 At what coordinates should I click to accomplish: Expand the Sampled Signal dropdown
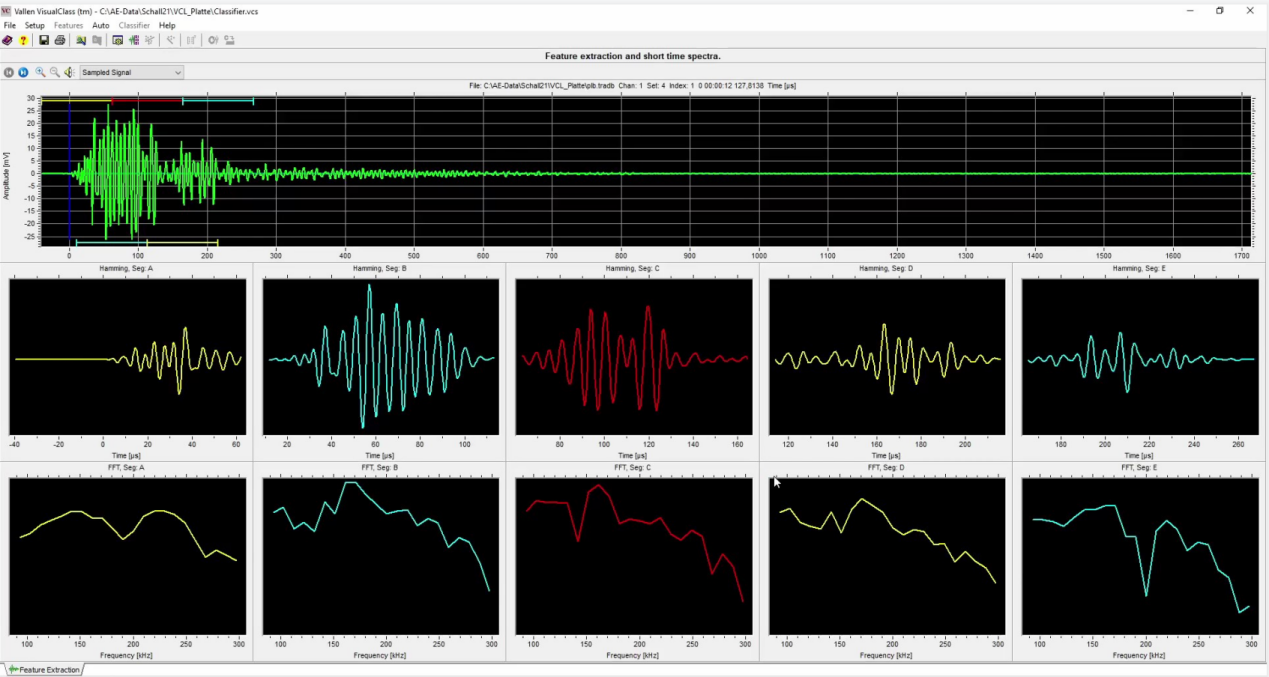point(178,72)
